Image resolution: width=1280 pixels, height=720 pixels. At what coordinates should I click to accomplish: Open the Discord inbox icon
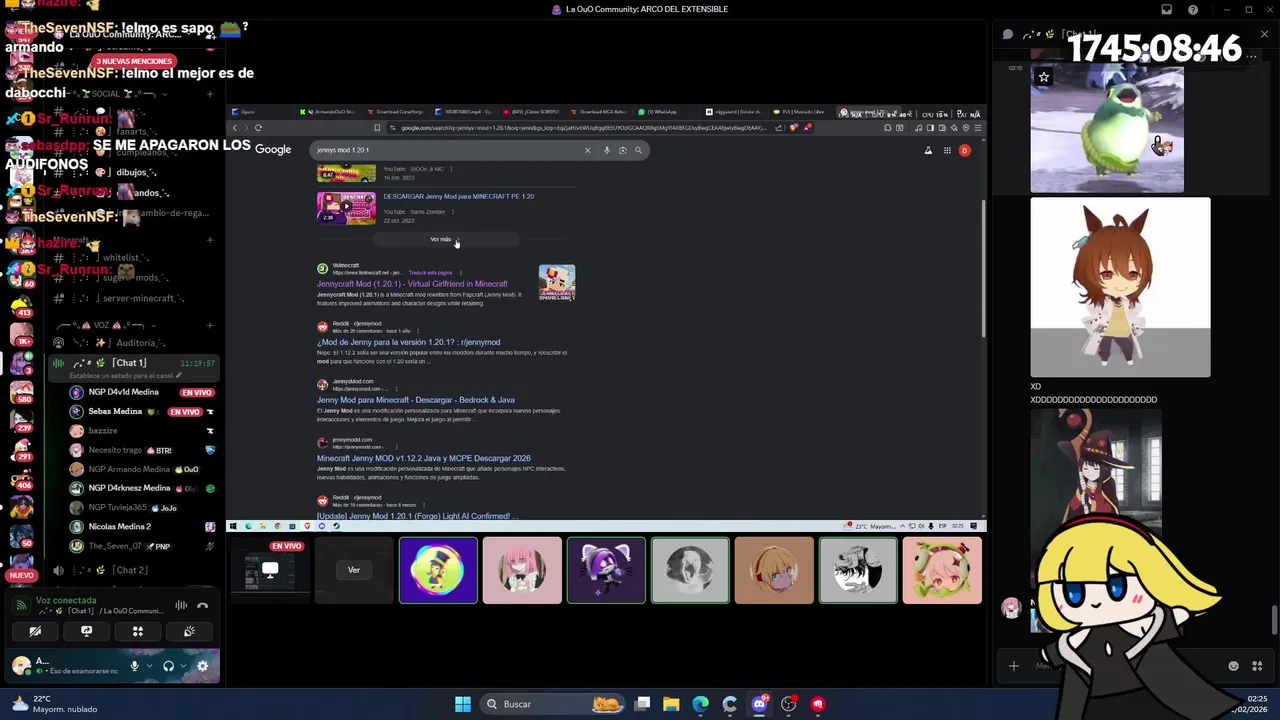click(1166, 10)
